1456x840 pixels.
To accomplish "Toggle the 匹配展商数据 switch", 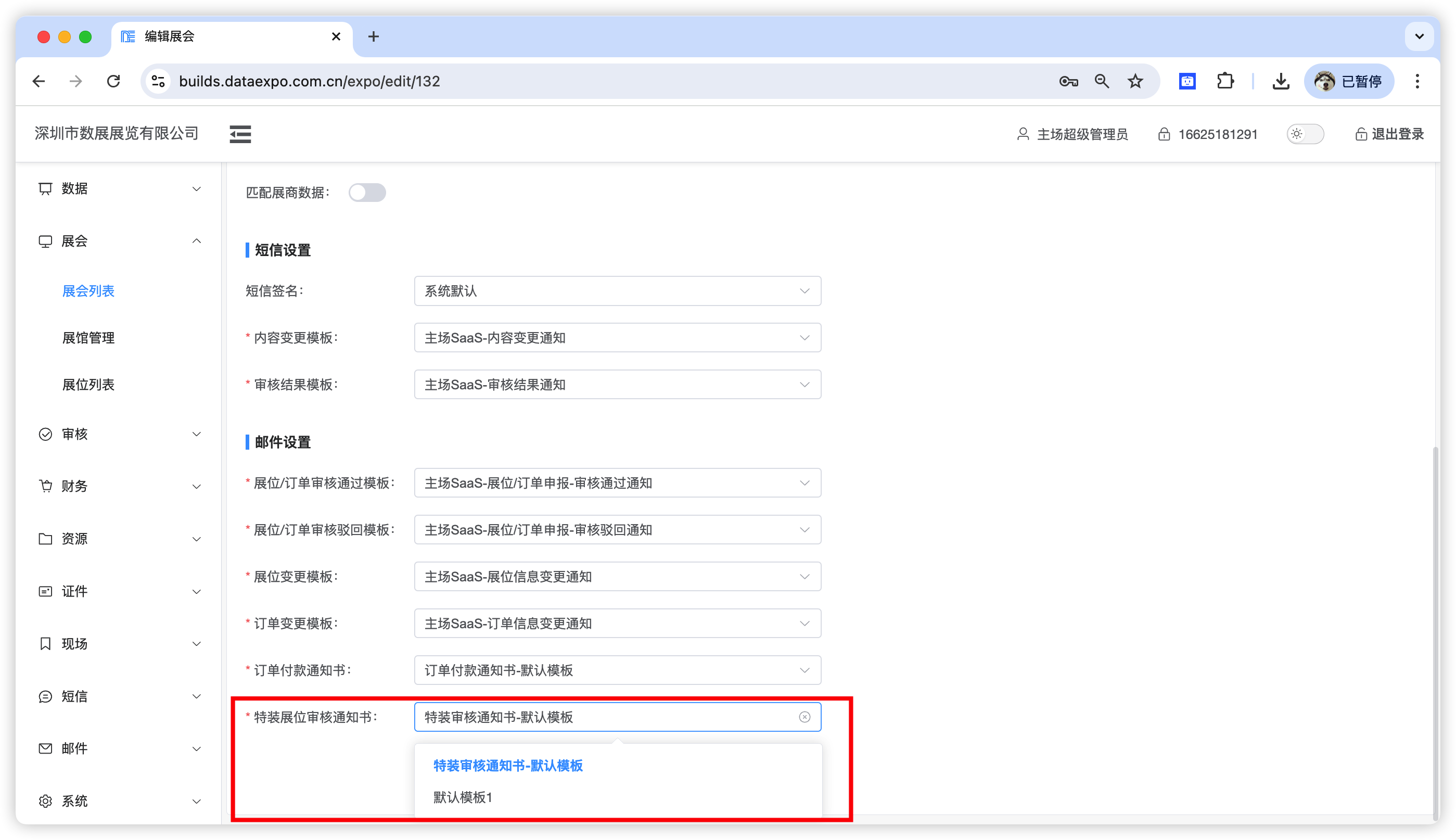I will point(367,192).
